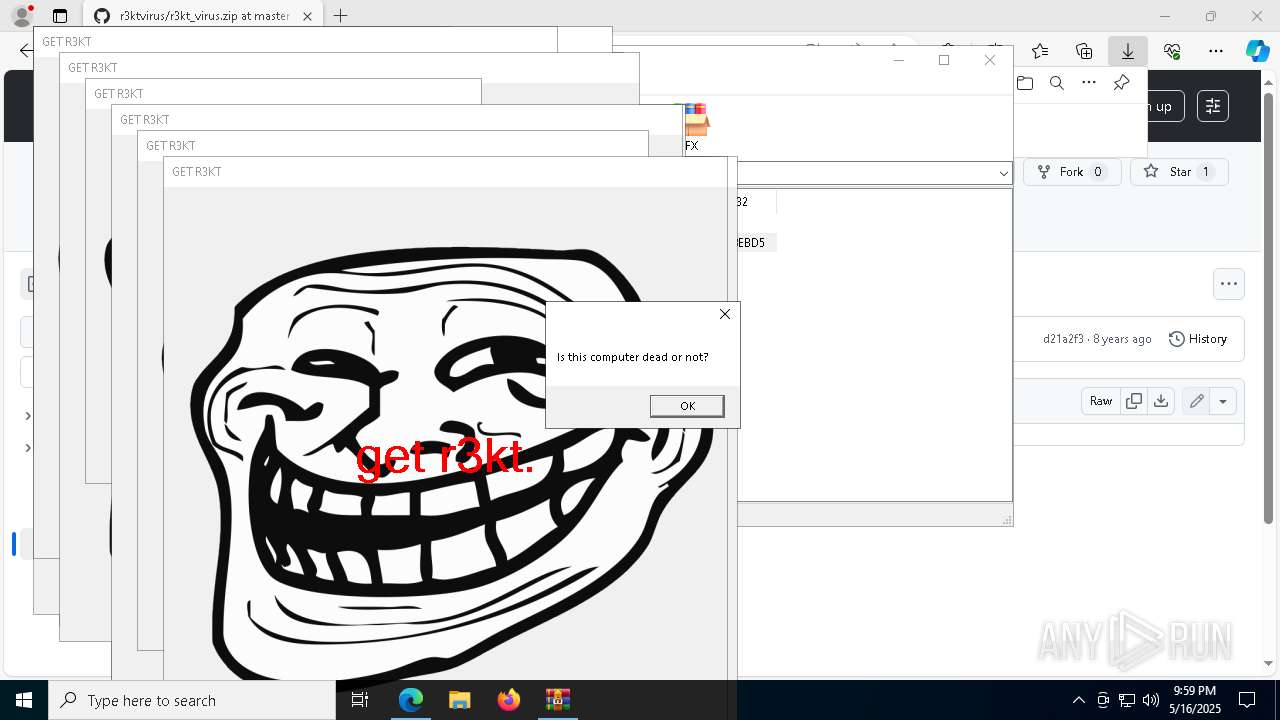Close the r3kt_virus.zip browser tab
Viewport: 1280px width, 720px height.
point(308,16)
